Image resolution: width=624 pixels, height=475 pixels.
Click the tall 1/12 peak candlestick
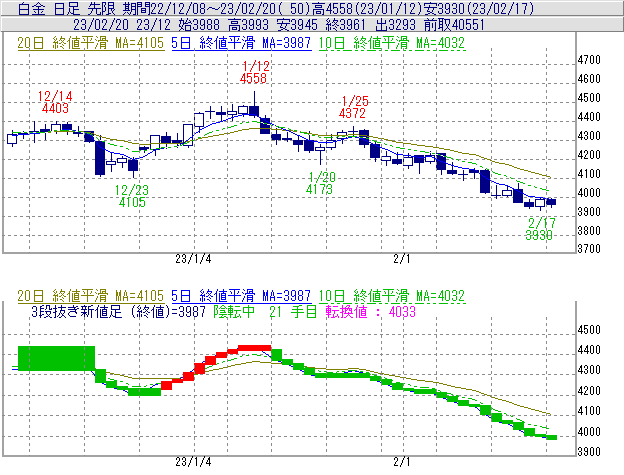[x=254, y=104]
